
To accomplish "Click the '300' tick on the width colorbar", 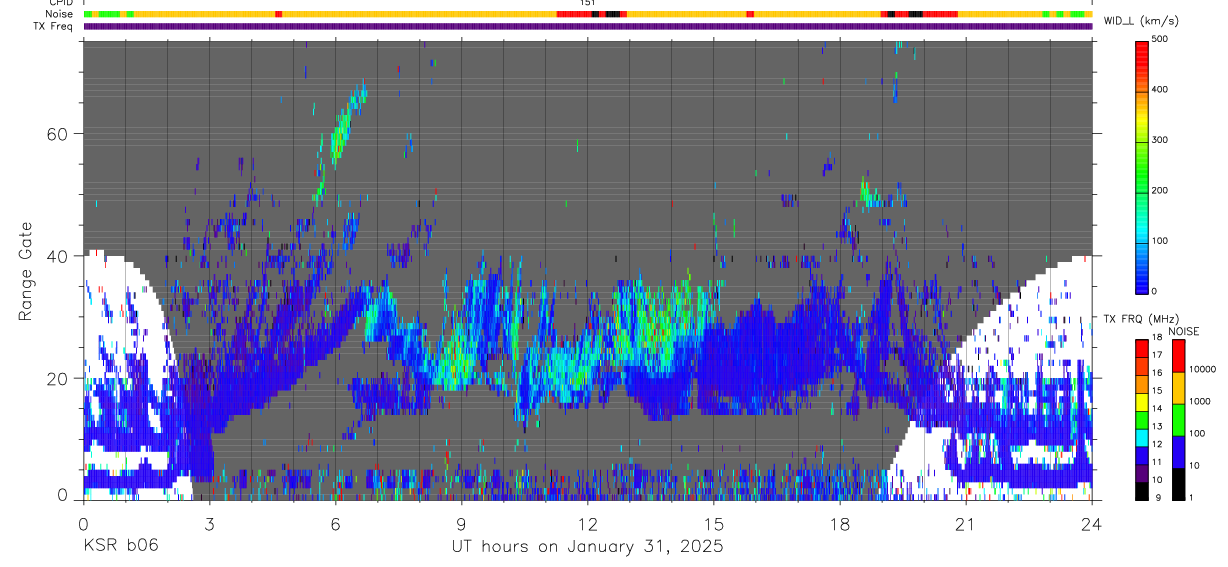I will point(1160,140).
